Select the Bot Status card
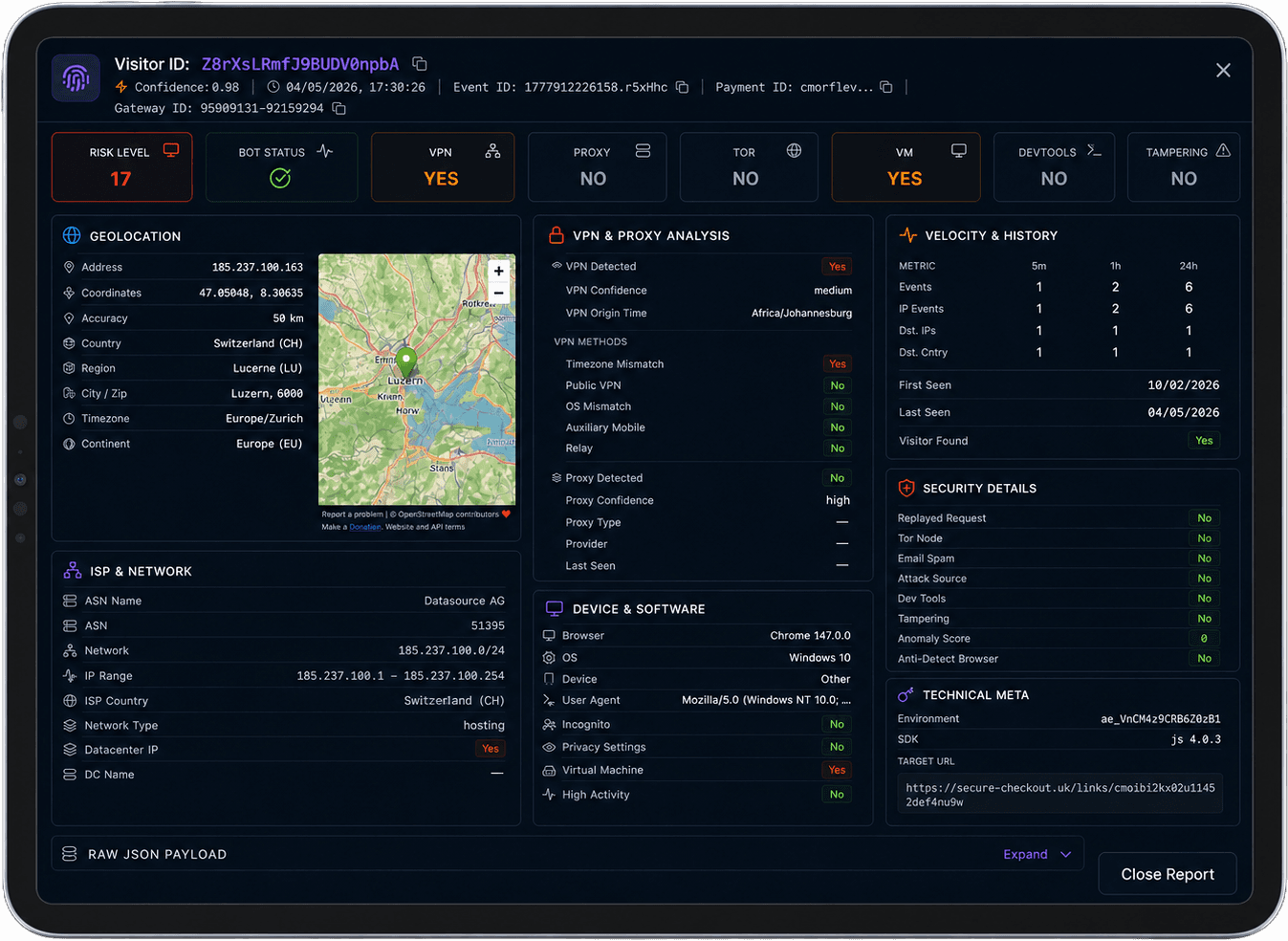Viewport: 1288px width, 941px height. [x=281, y=167]
